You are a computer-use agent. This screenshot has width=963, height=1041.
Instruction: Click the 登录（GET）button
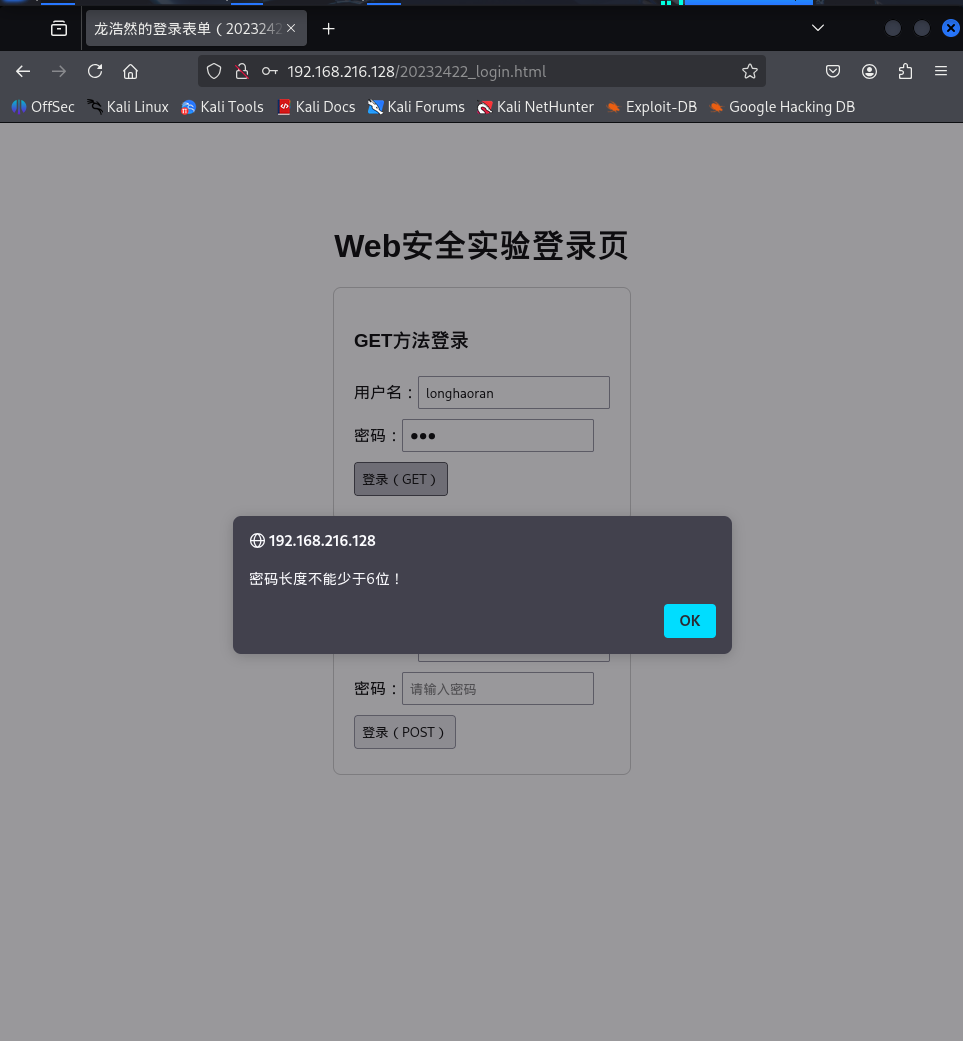[401, 479]
